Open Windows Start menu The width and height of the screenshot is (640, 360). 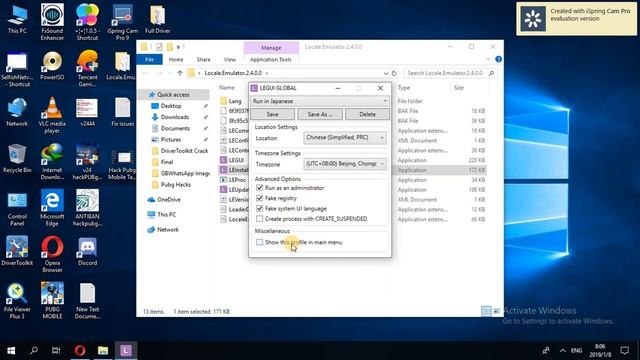pos(11,350)
